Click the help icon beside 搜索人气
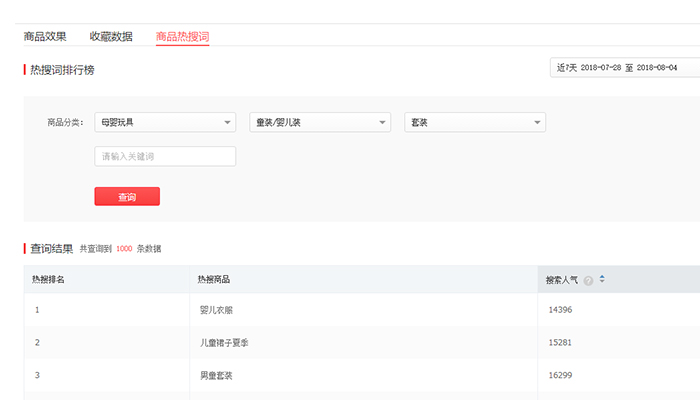Image resolution: width=700 pixels, height=400 pixels. coord(588,280)
